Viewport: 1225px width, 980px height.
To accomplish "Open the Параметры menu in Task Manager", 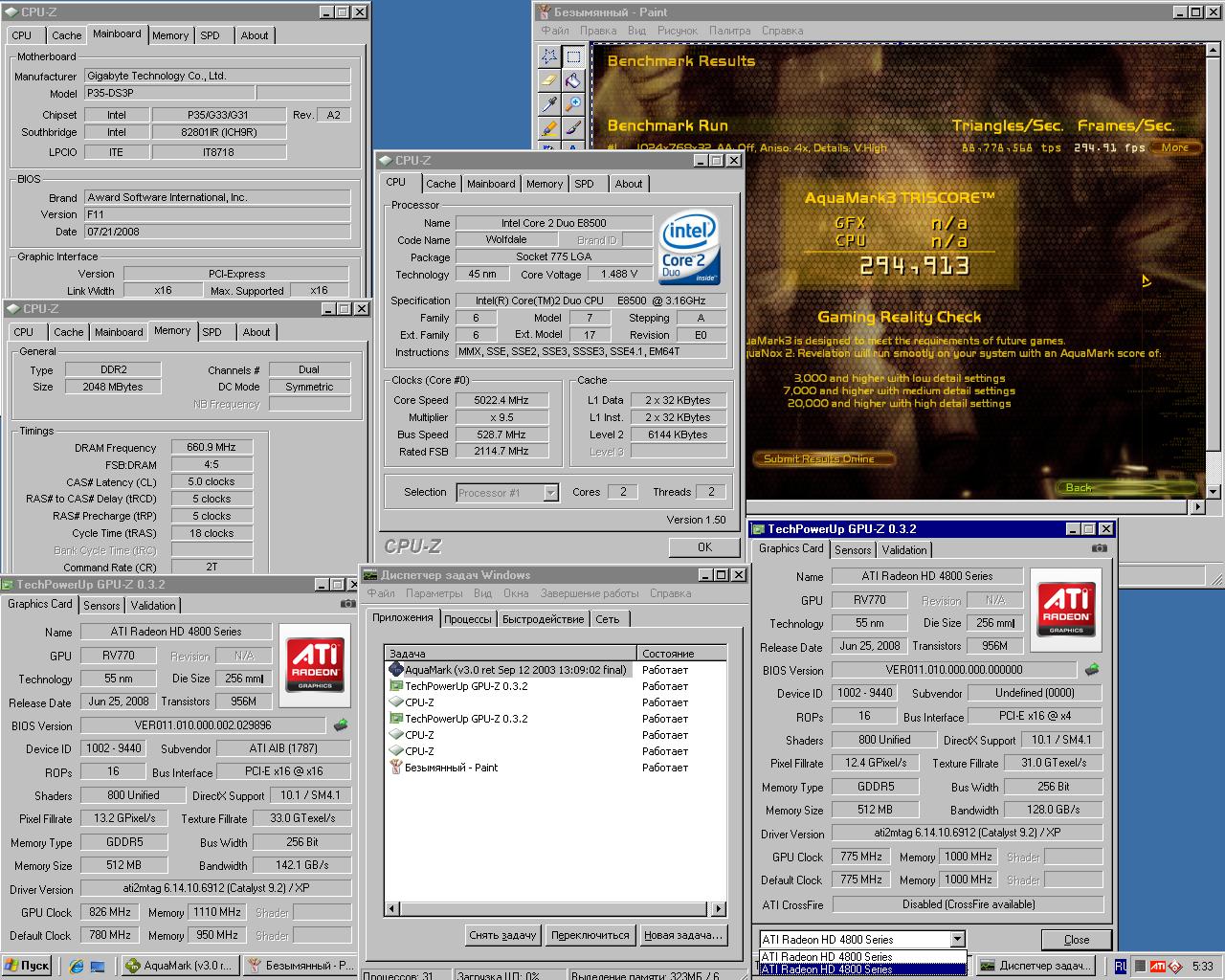I will [x=434, y=593].
